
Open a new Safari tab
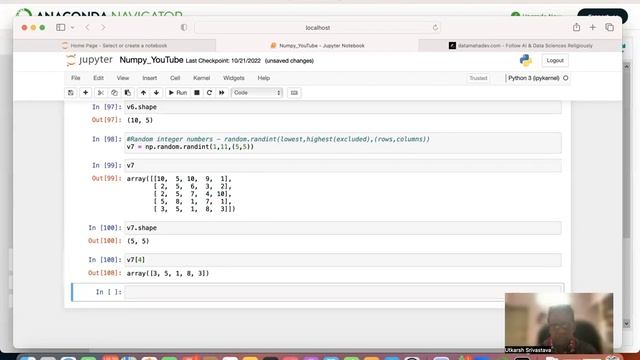[593, 27]
